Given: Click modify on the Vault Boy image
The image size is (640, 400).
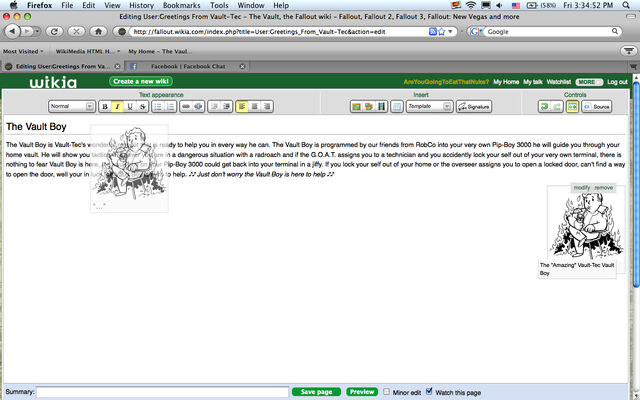Looking at the screenshot, I should point(582,188).
